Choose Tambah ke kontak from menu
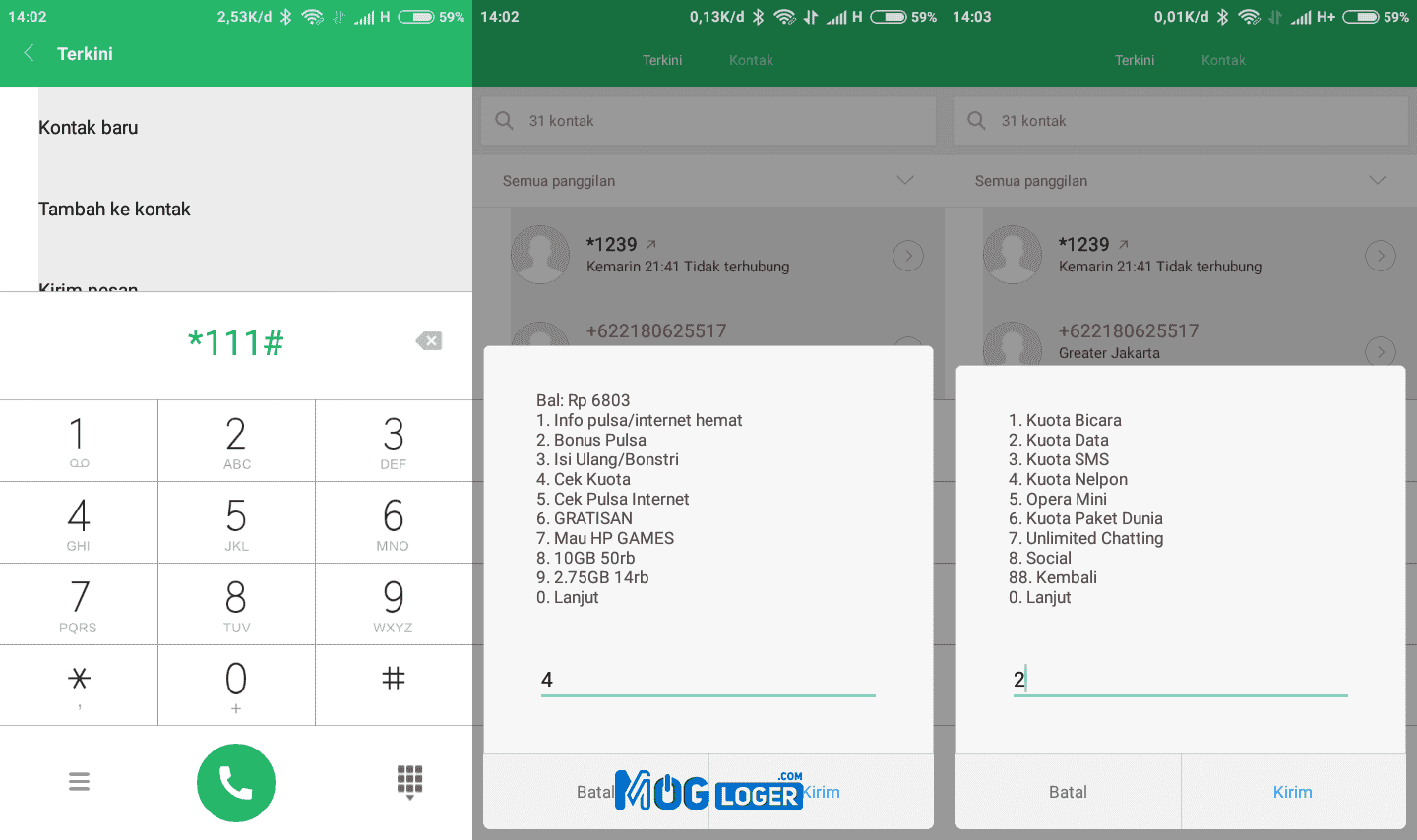The height and width of the screenshot is (840, 1417). tap(114, 209)
